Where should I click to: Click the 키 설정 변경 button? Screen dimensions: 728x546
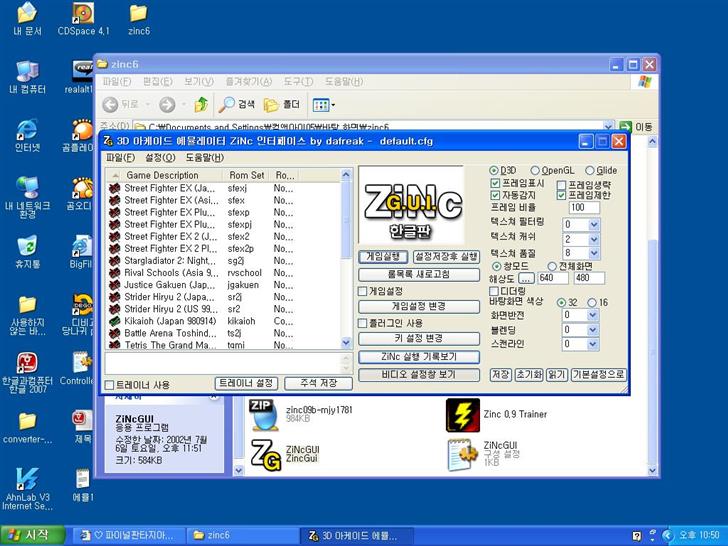click(x=419, y=338)
